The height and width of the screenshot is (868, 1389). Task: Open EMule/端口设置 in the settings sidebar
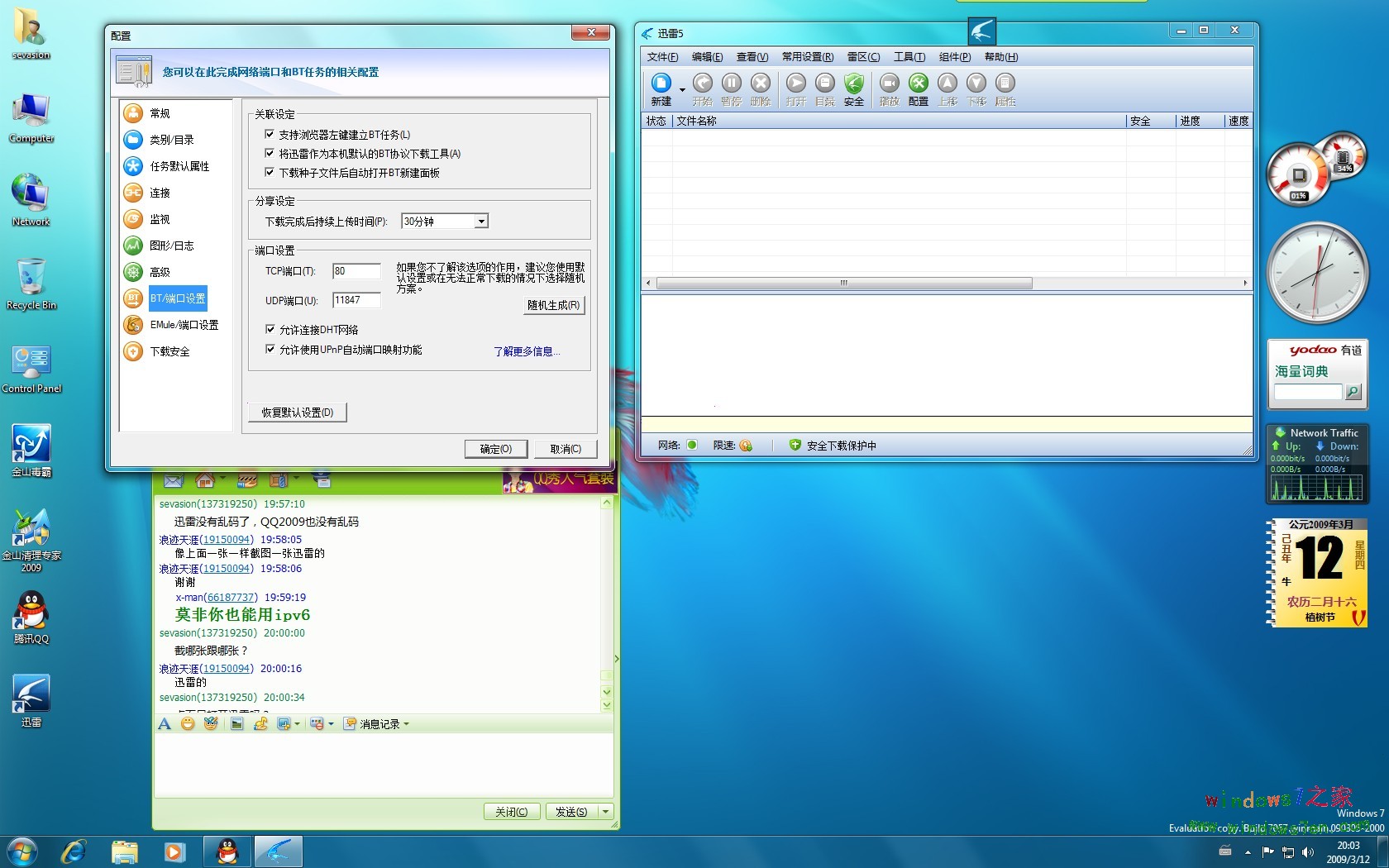click(184, 325)
